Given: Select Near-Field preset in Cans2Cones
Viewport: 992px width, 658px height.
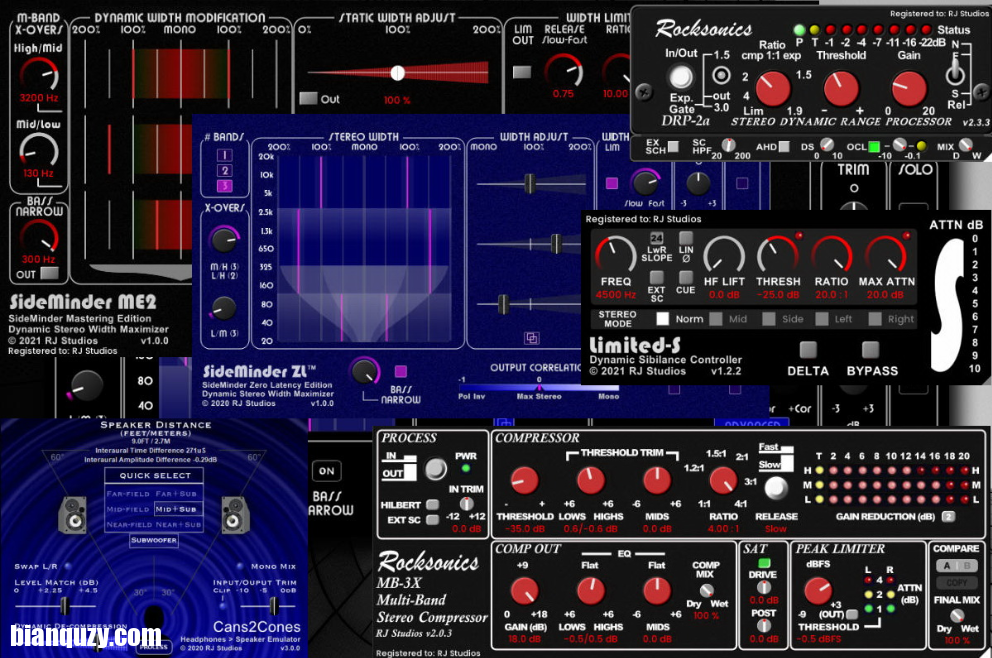Looking at the screenshot, I should tap(128, 525).
